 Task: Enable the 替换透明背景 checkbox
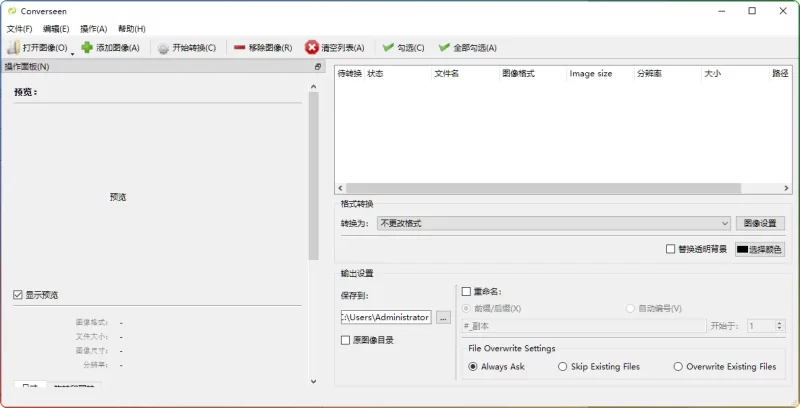670,249
